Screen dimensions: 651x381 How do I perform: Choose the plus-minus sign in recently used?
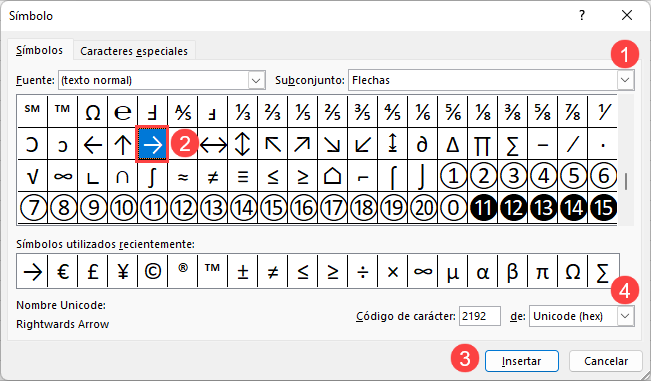coord(243,271)
